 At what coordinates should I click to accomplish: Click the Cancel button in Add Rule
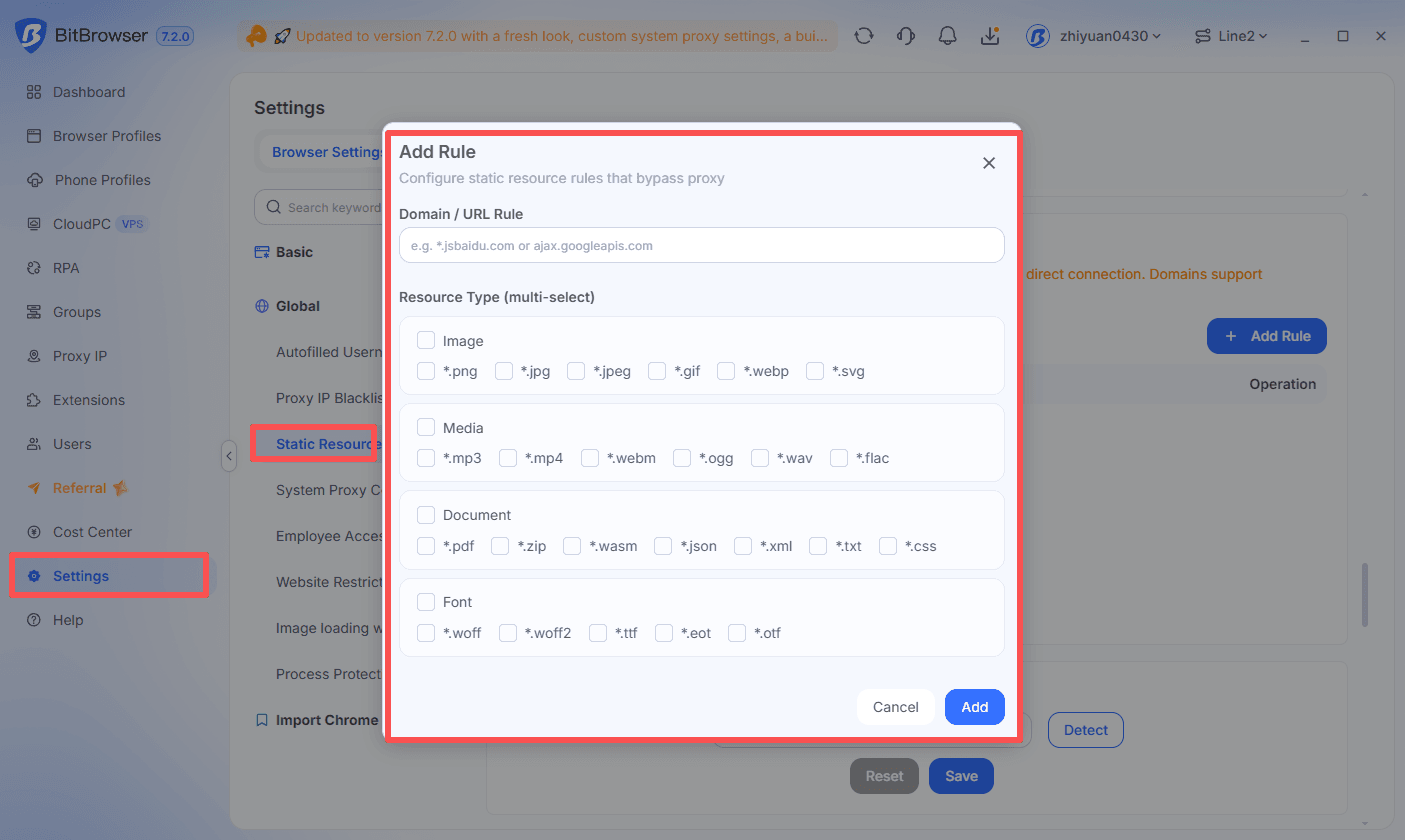tap(895, 707)
